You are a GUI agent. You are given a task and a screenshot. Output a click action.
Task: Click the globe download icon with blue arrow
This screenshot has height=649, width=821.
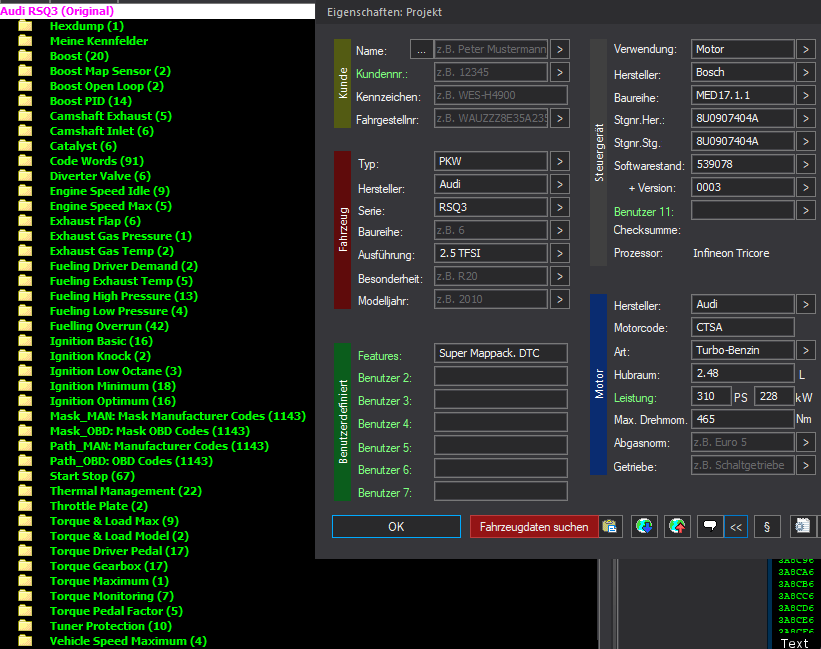(644, 527)
